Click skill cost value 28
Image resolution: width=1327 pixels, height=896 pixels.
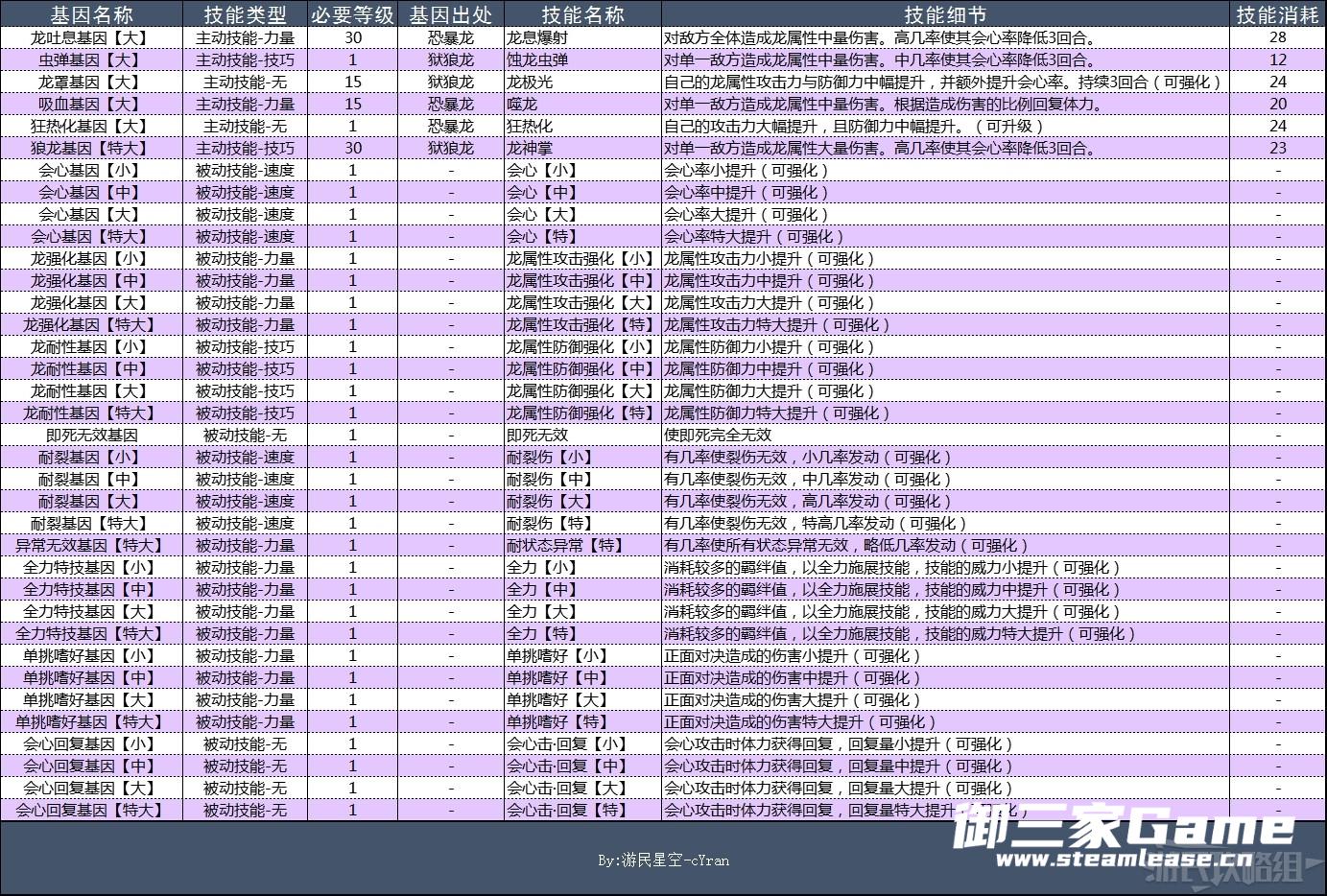coord(1277,37)
